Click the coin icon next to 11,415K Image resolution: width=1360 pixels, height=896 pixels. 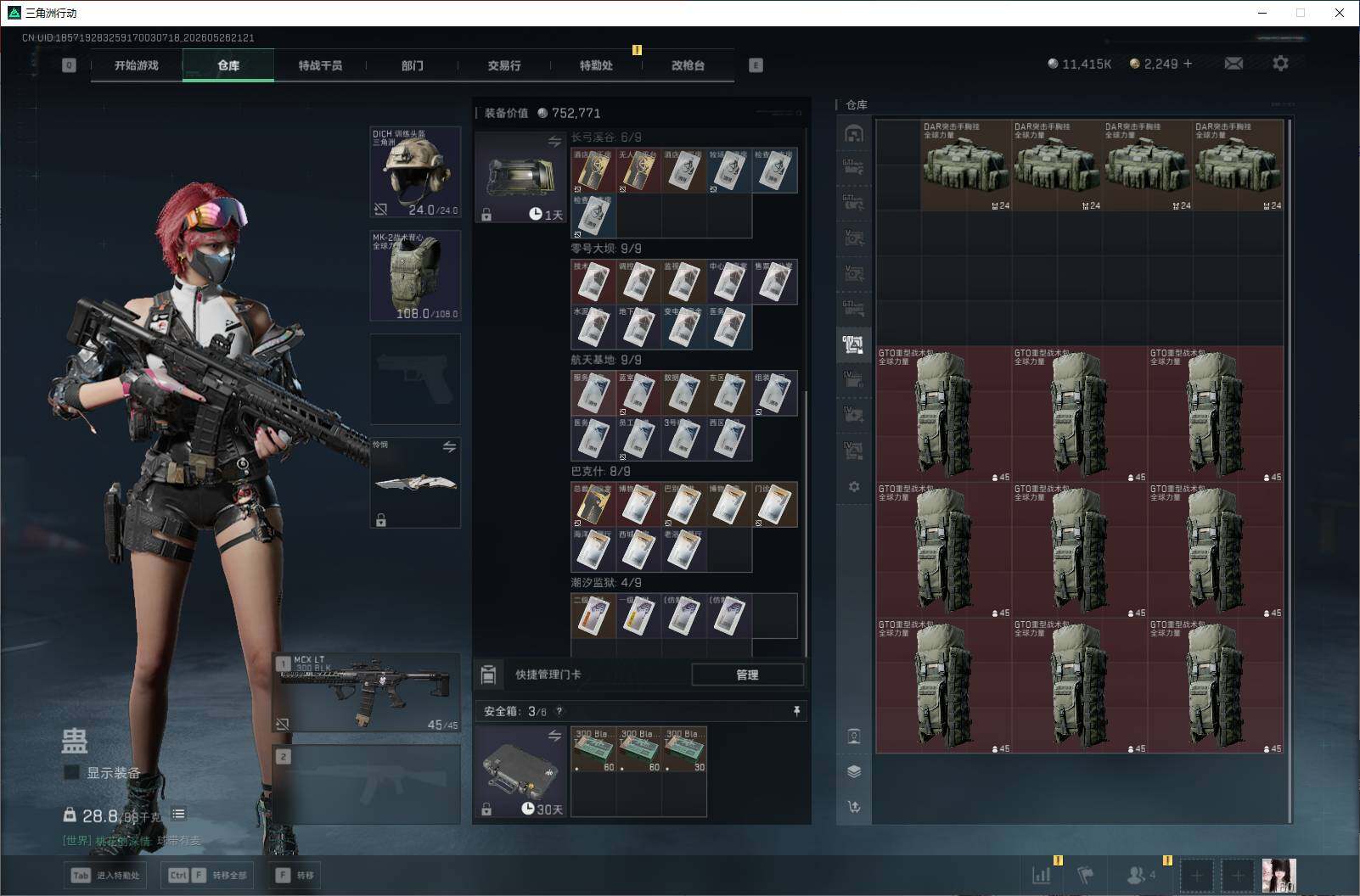pos(1053,64)
